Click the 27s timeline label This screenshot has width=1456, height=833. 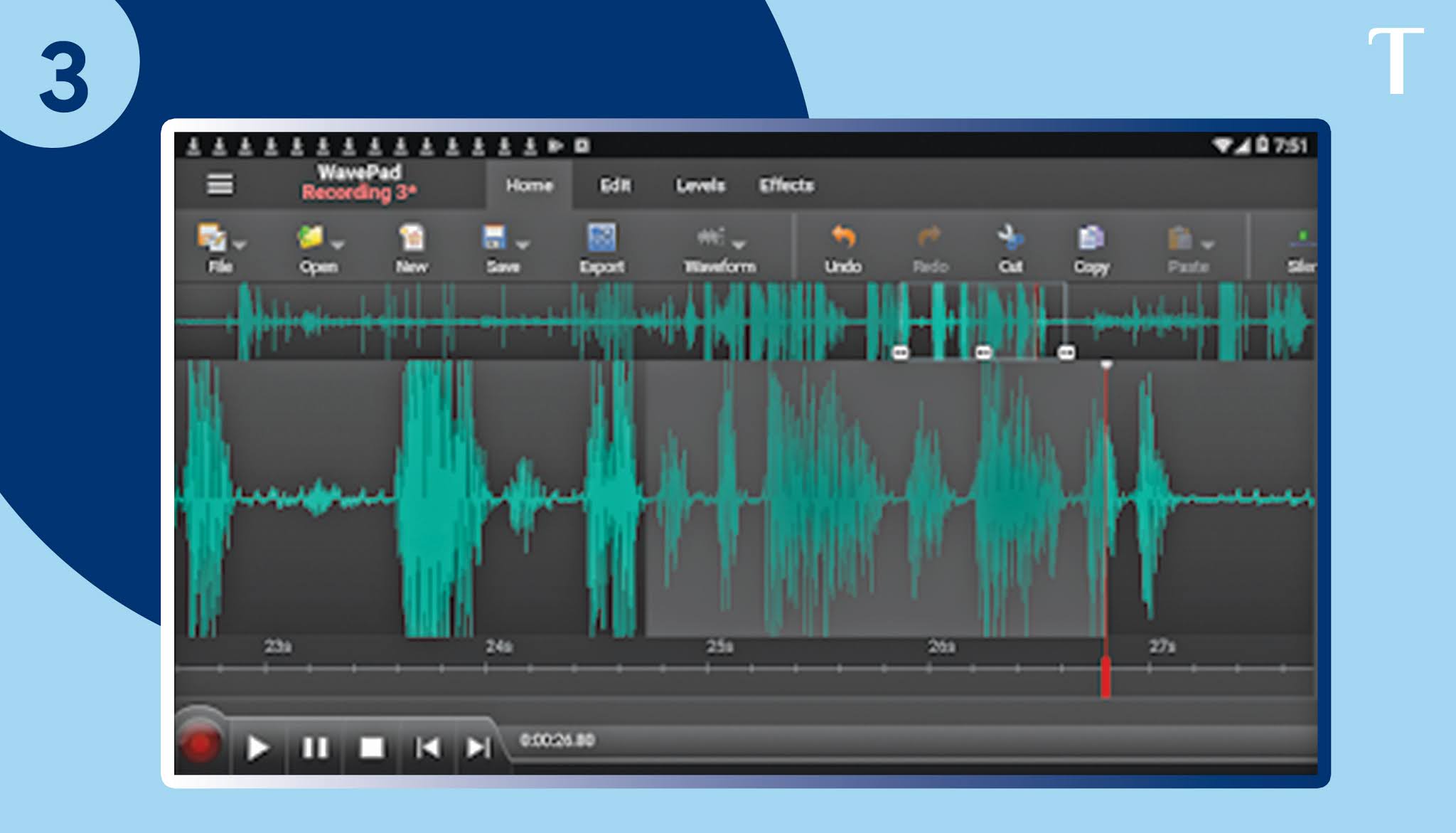point(1162,646)
